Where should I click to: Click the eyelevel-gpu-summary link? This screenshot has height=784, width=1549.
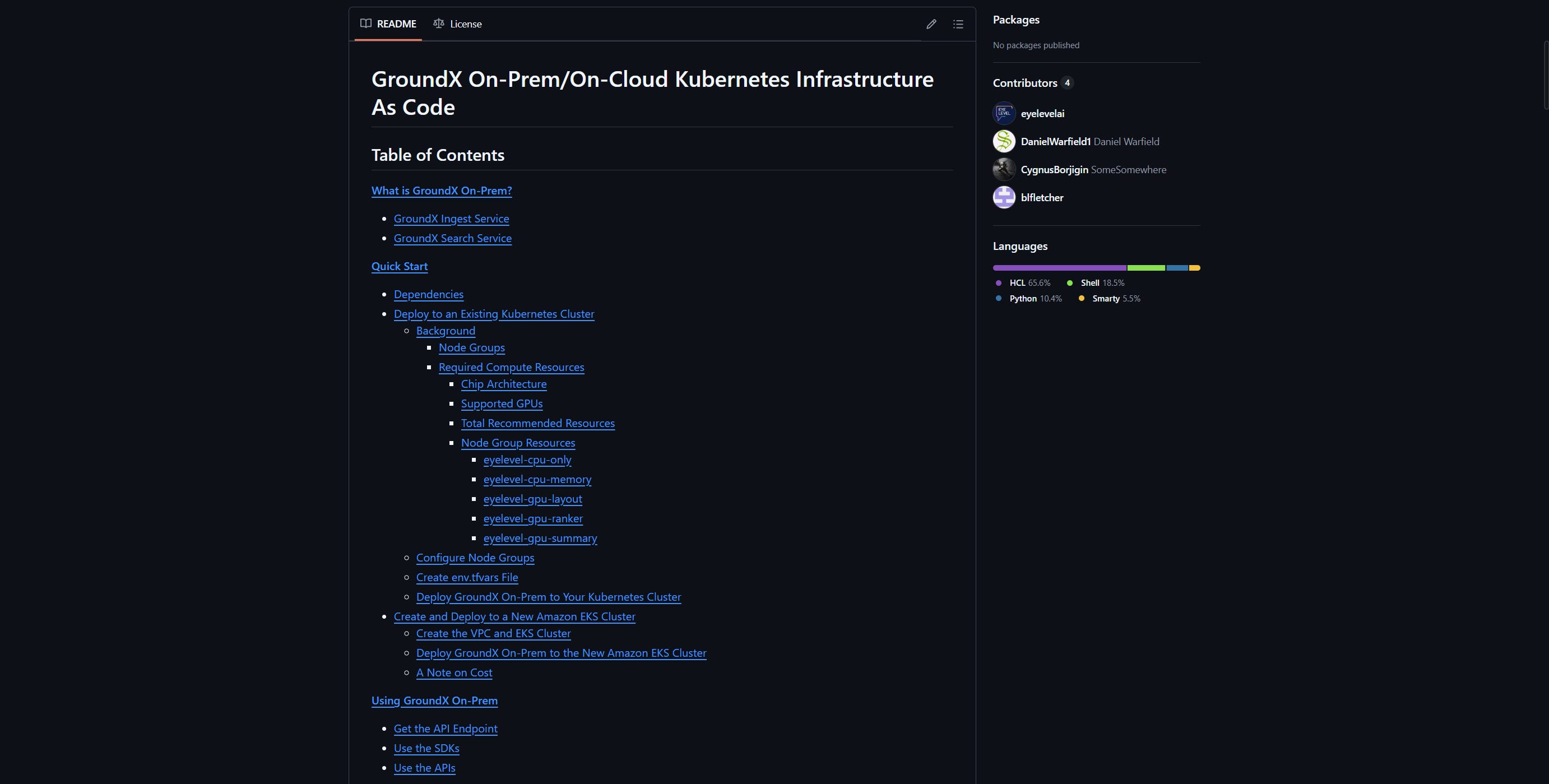click(x=540, y=538)
